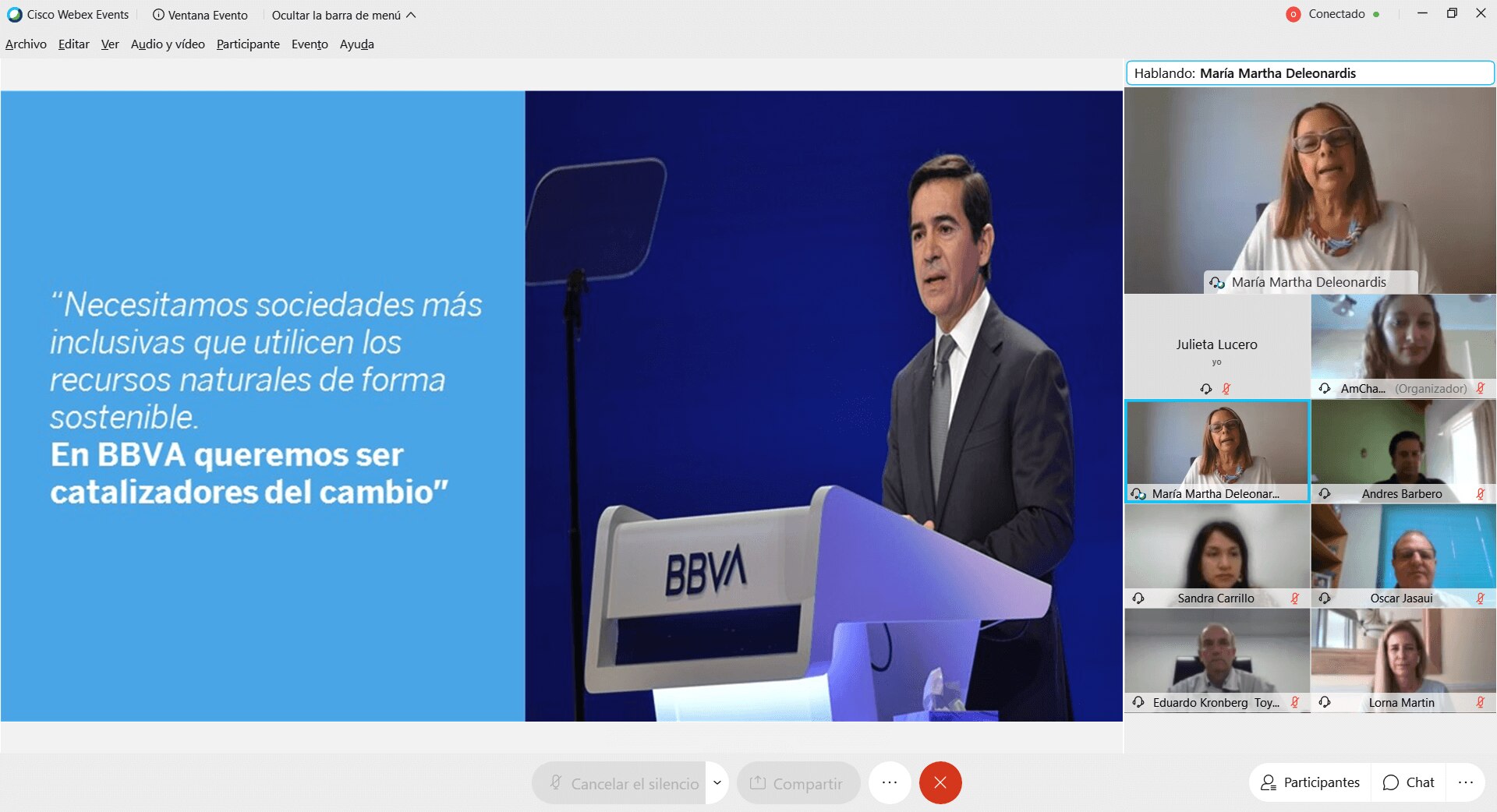The width and height of the screenshot is (1497, 812).
Task: Click the Hablando speaker name field
Action: pos(1310,73)
